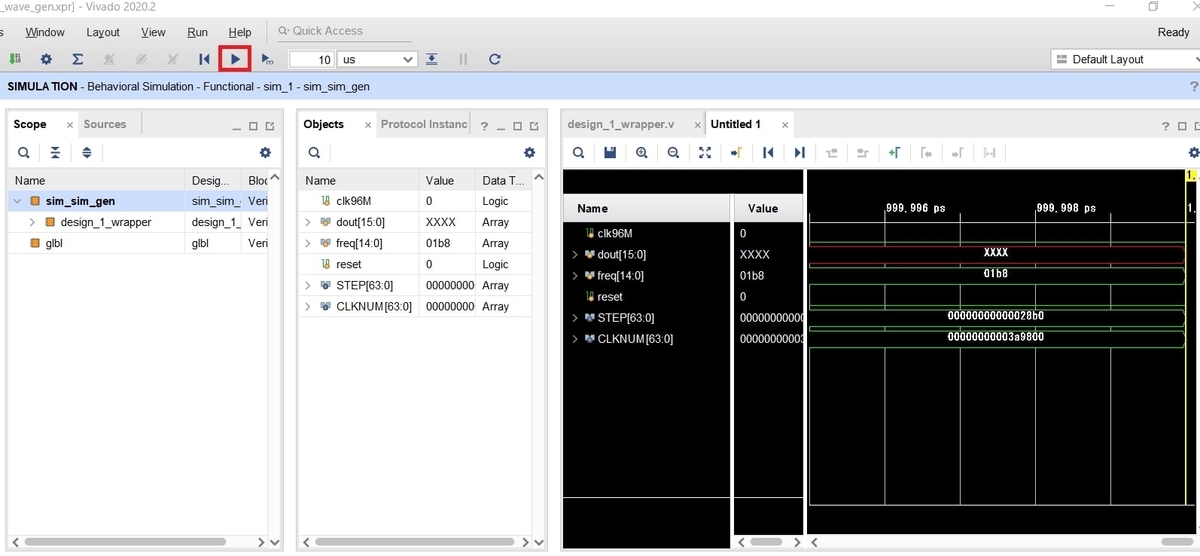Viewport: 1200px width, 556px height.
Task: Close the Objects tab
Action: point(368,125)
